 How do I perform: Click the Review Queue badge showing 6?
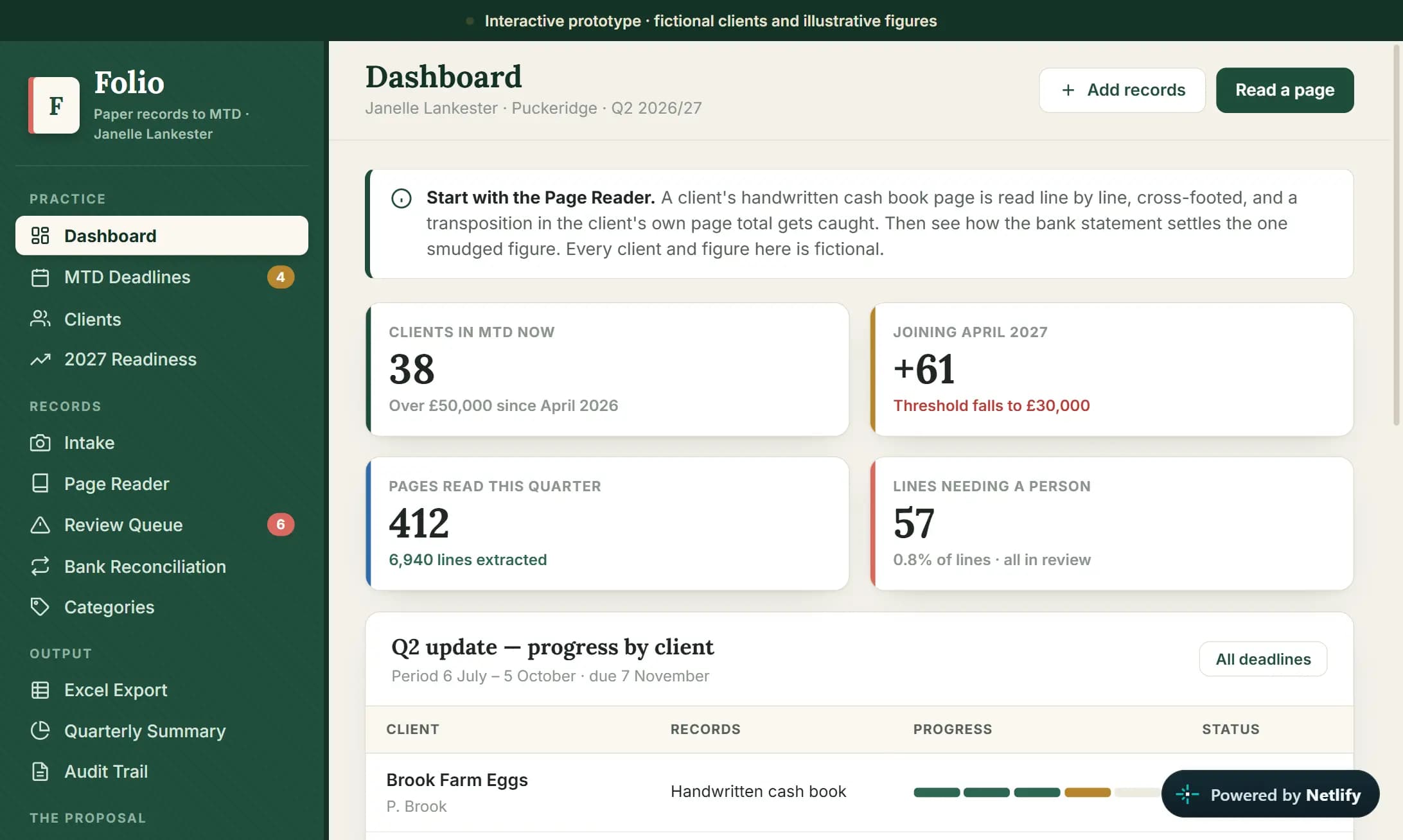281,525
